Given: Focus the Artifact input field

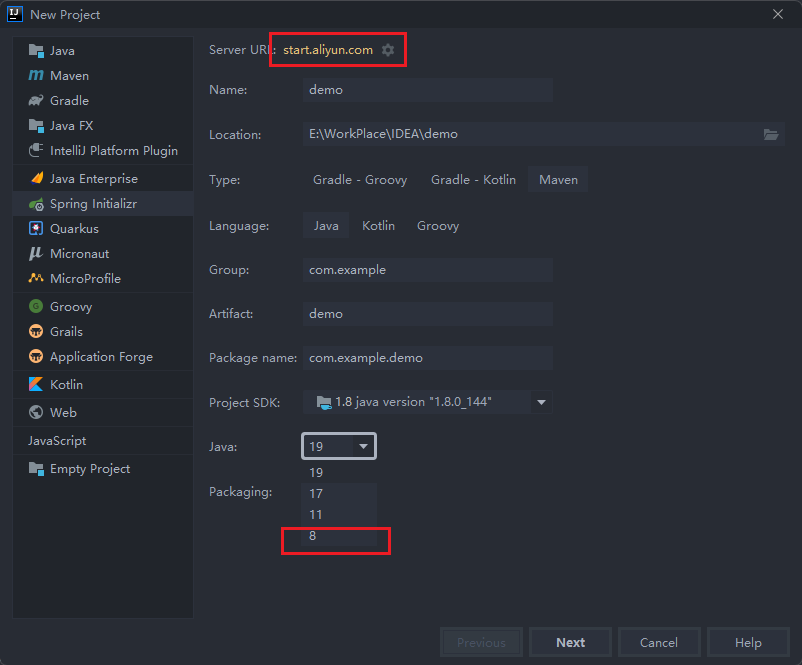Looking at the screenshot, I should pos(428,314).
